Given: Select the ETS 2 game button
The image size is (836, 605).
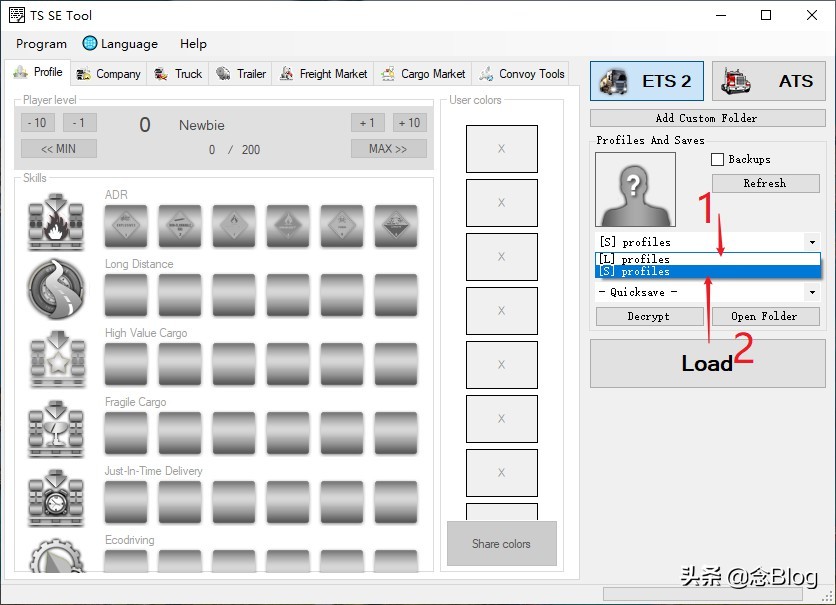Looking at the screenshot, I should [646, 81].
